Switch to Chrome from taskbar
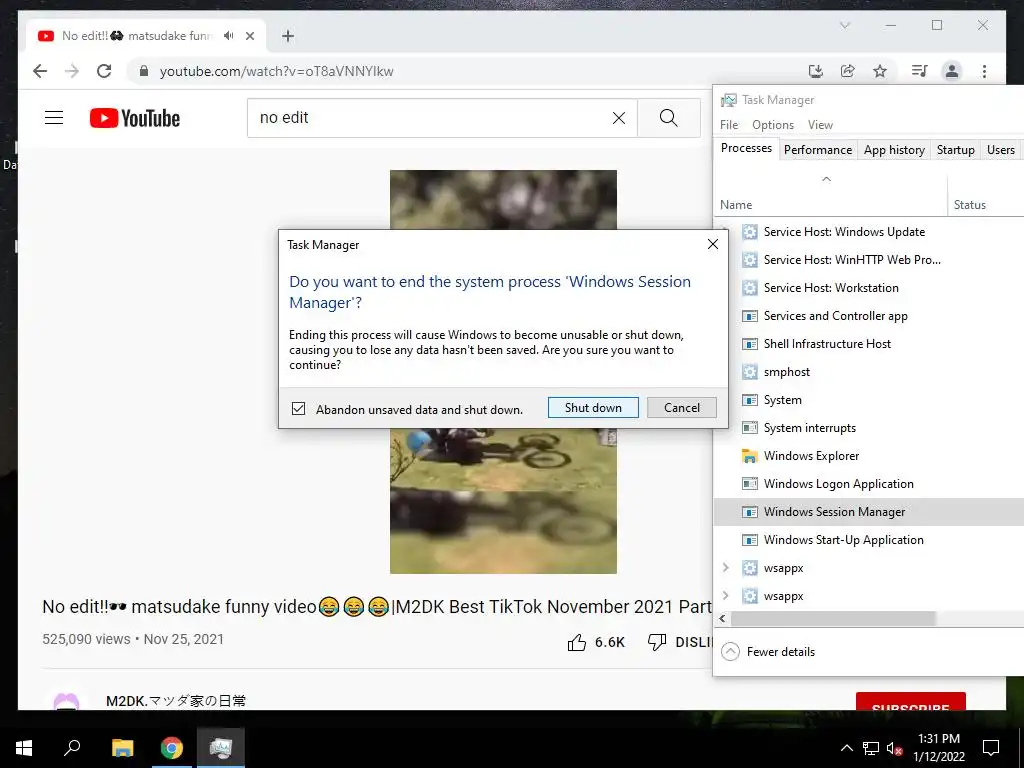 (172, 748)
